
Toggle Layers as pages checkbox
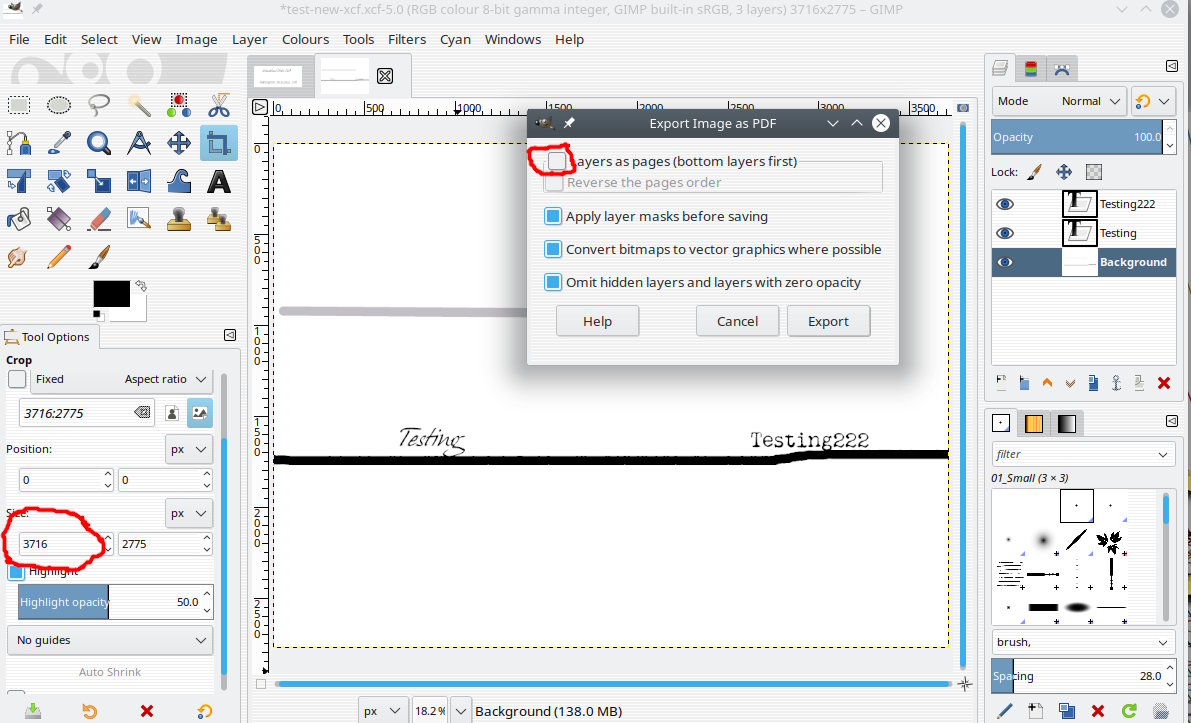[557, 161]
